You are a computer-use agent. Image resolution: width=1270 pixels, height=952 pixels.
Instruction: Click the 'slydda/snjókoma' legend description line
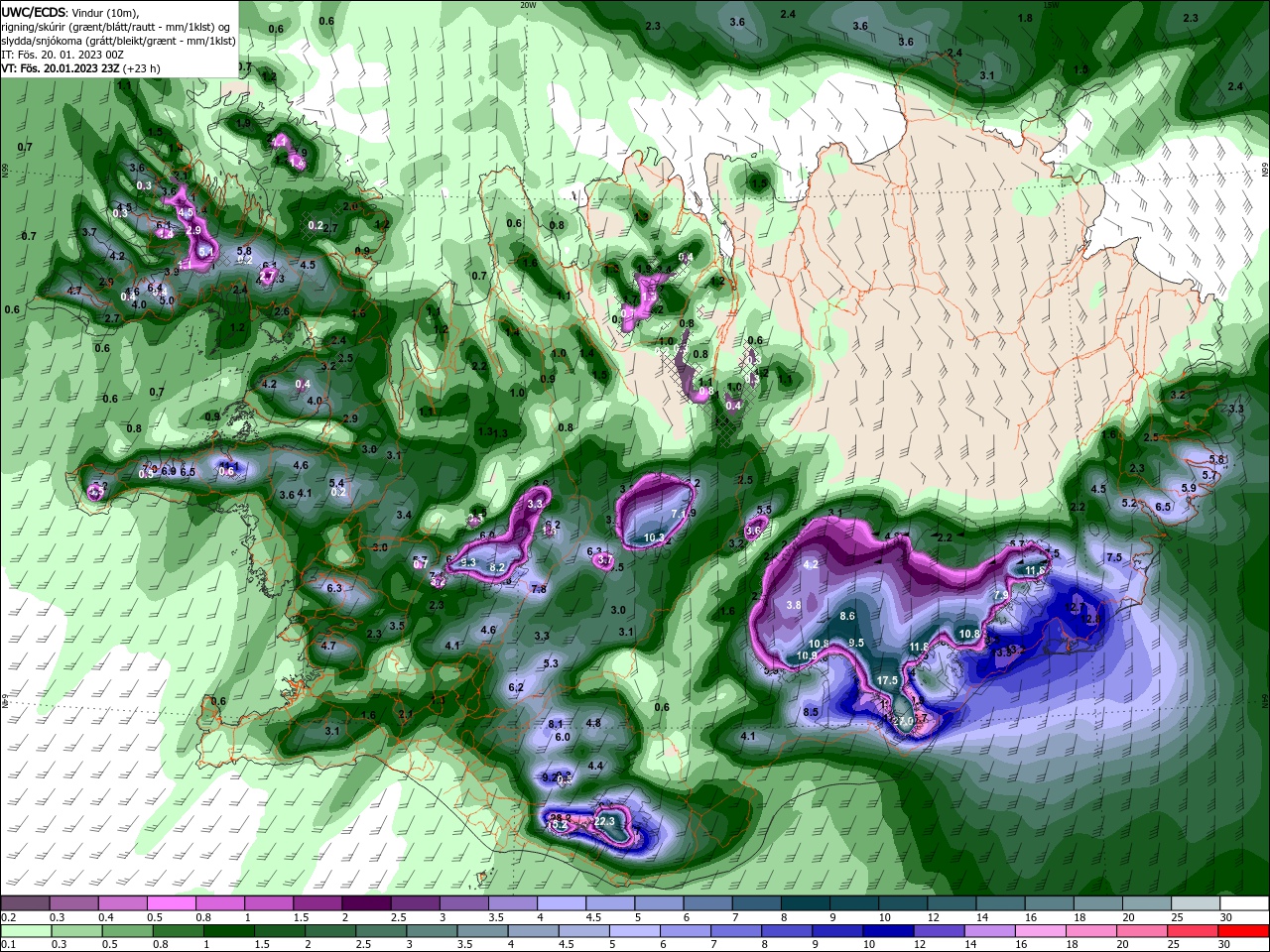coord(119,41)
